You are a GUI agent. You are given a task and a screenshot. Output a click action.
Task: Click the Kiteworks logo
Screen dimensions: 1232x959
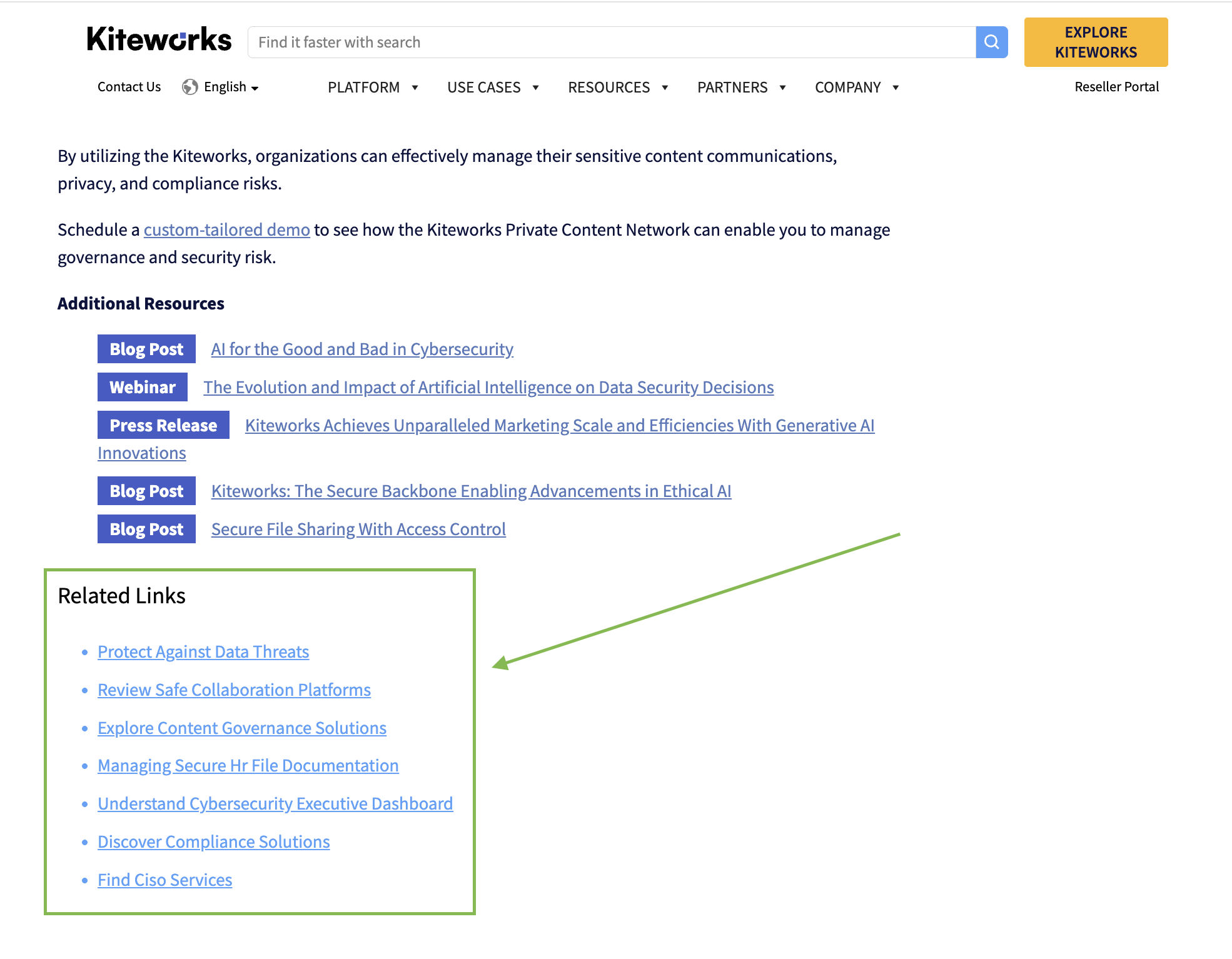click(x=159, y=39)
